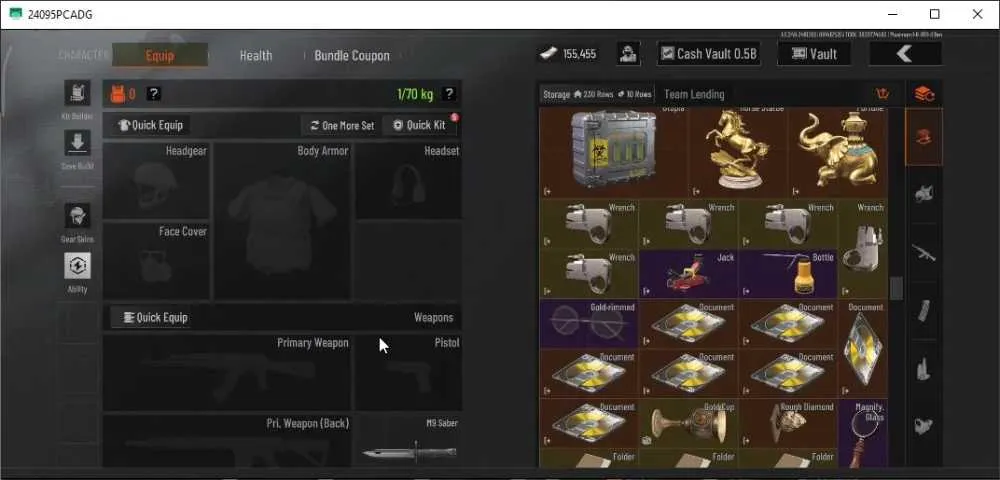
Task: Filter storage by body armor vest icon
Action: coord(924,193)
